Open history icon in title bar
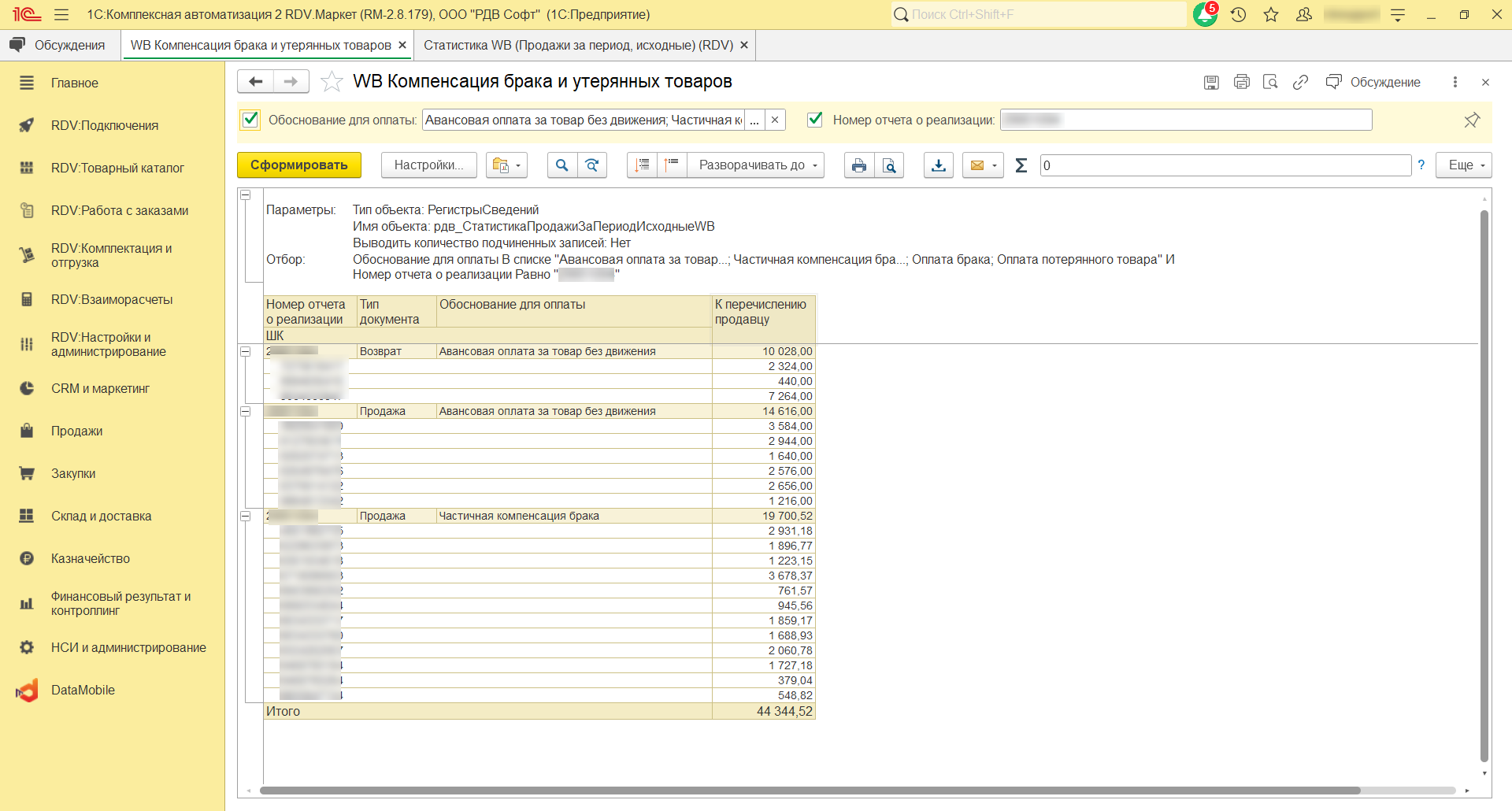 [x=1239, y=14]
